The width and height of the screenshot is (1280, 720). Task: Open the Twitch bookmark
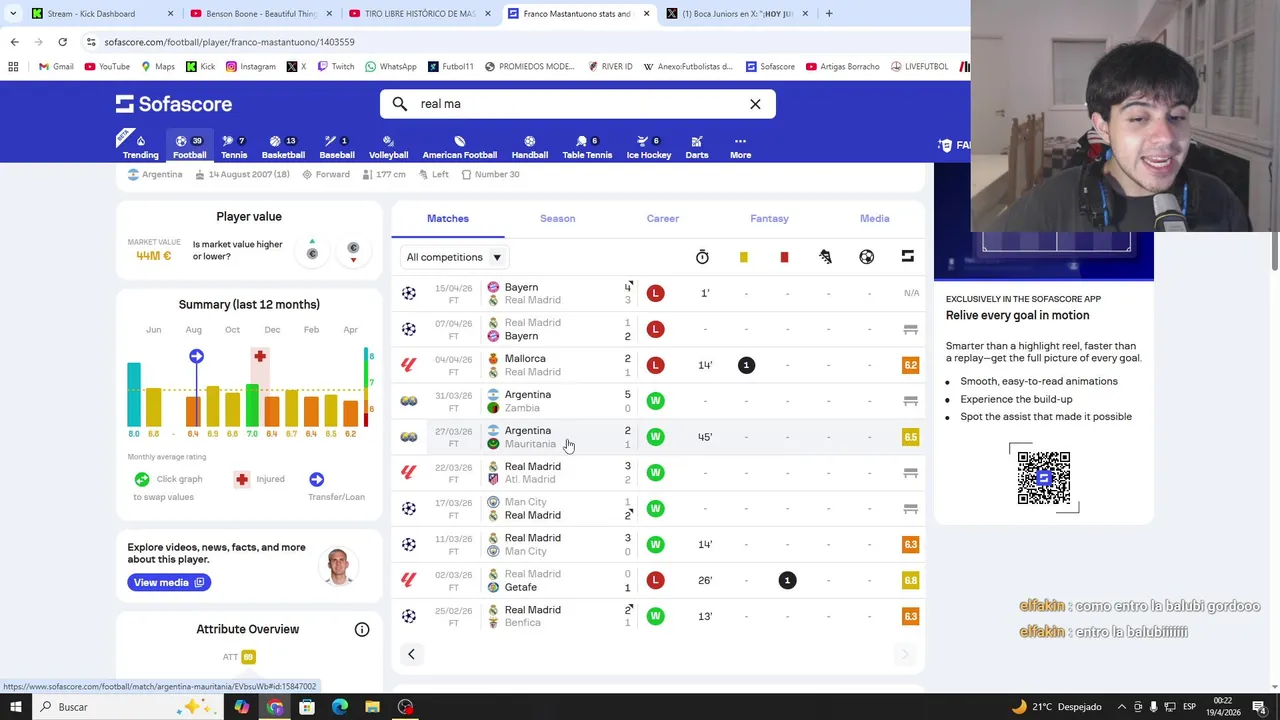335,67
